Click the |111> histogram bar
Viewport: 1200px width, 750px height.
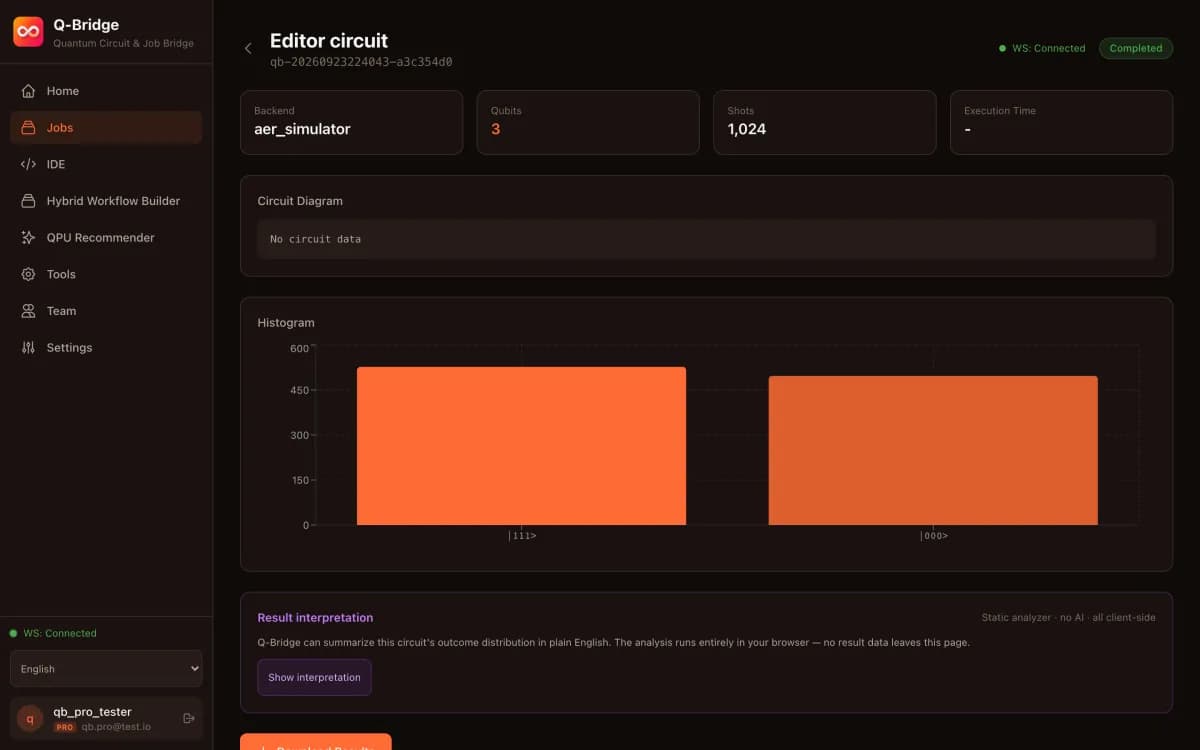521,446
